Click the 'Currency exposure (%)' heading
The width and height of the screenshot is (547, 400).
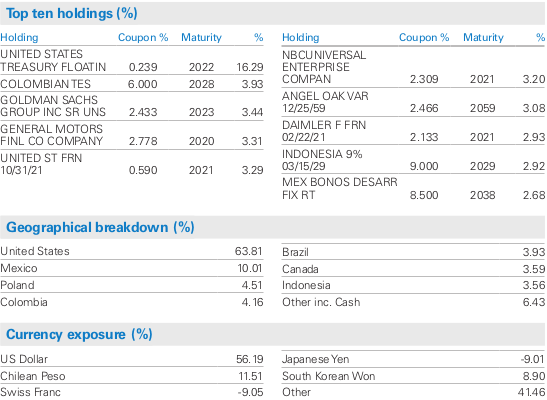point(79,334)
